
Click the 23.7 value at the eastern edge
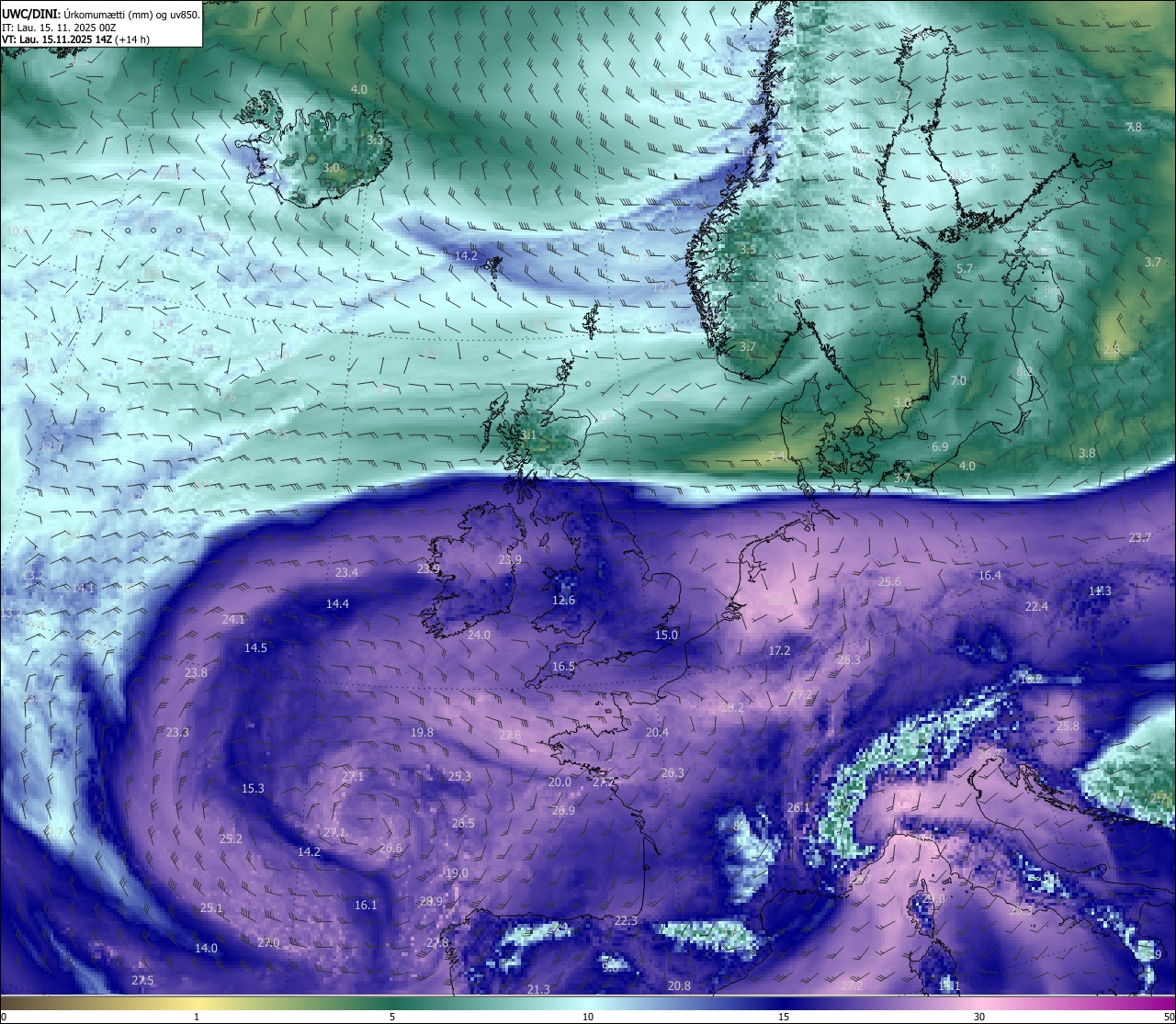tap(1139, 537)
